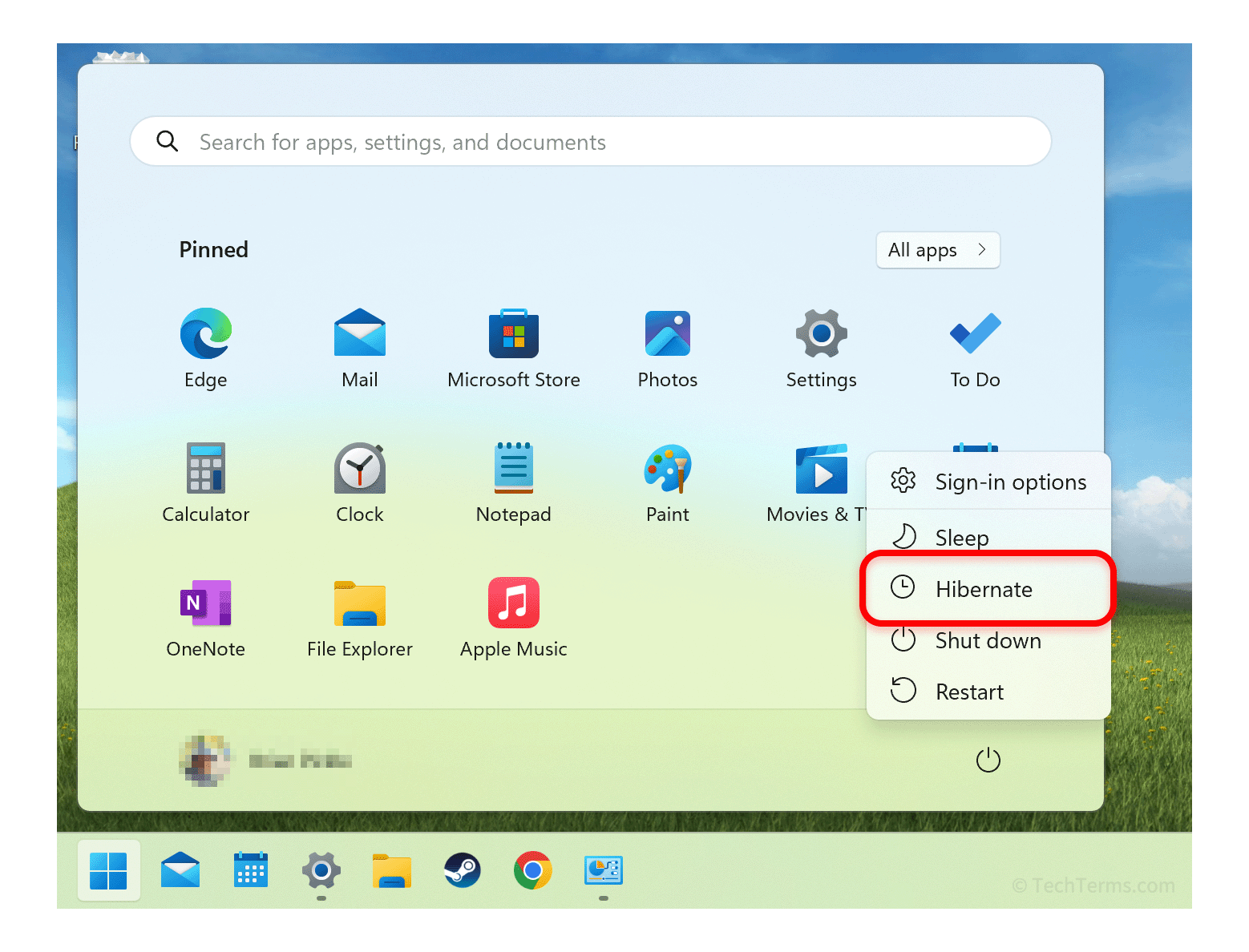Click the Windows Start button on taskbar

coord(109,871)
